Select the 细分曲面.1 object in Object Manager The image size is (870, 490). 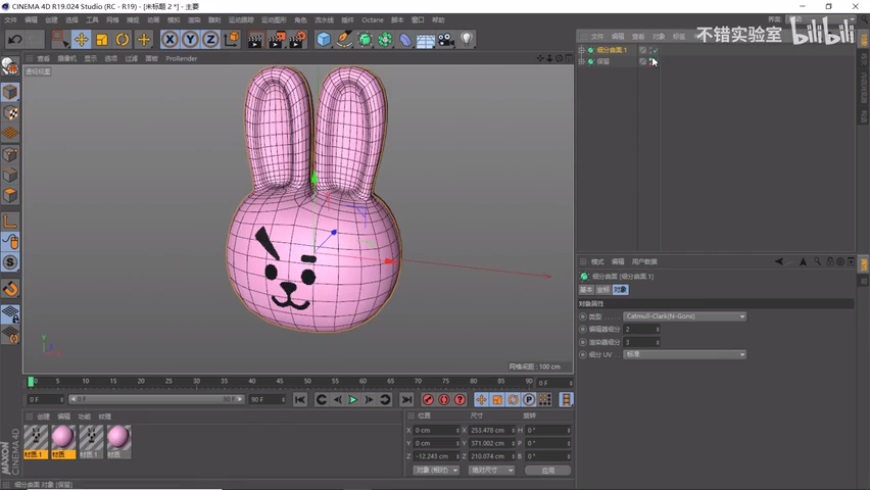point(611,50)
